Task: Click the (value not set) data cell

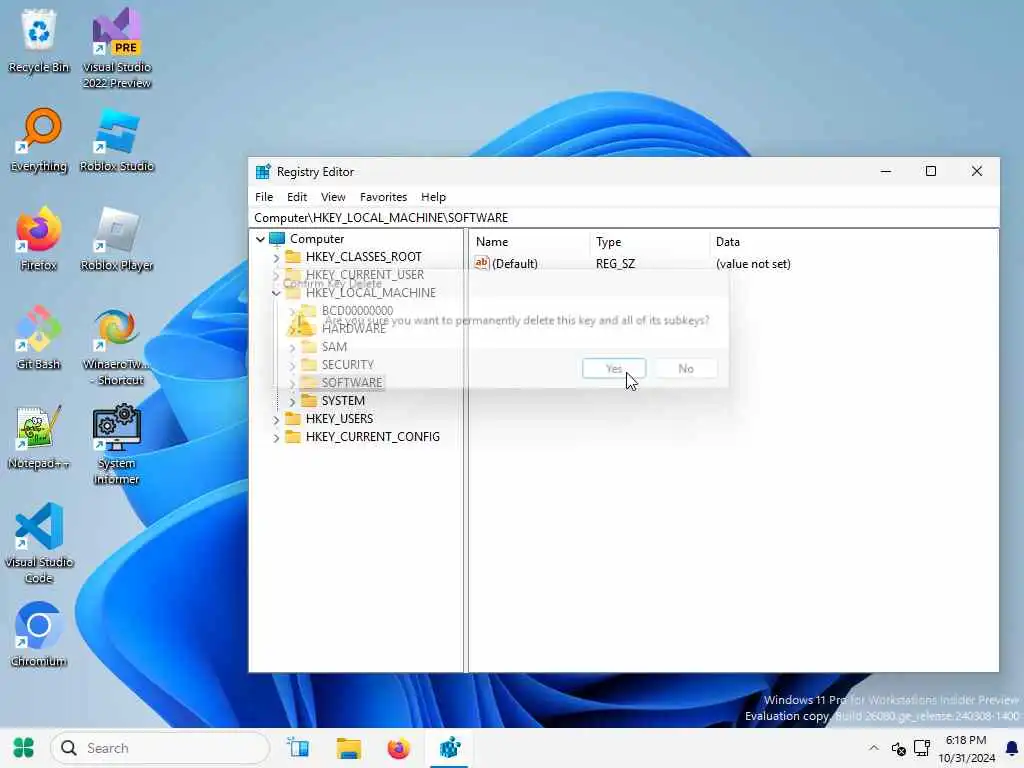Action: coord(753,264)
